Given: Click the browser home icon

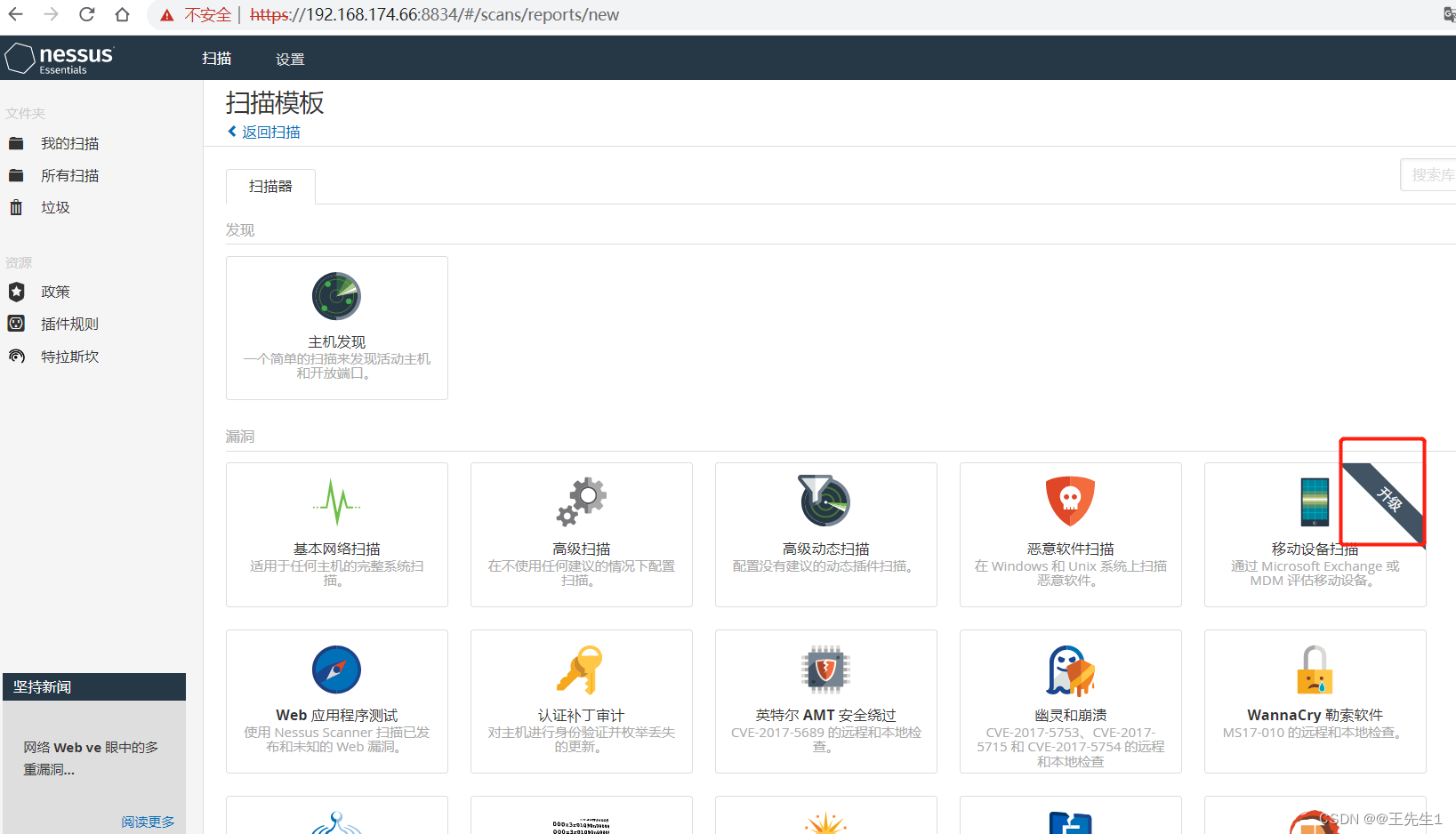Looking at the screenshot, I should click(x=123, y=14).
